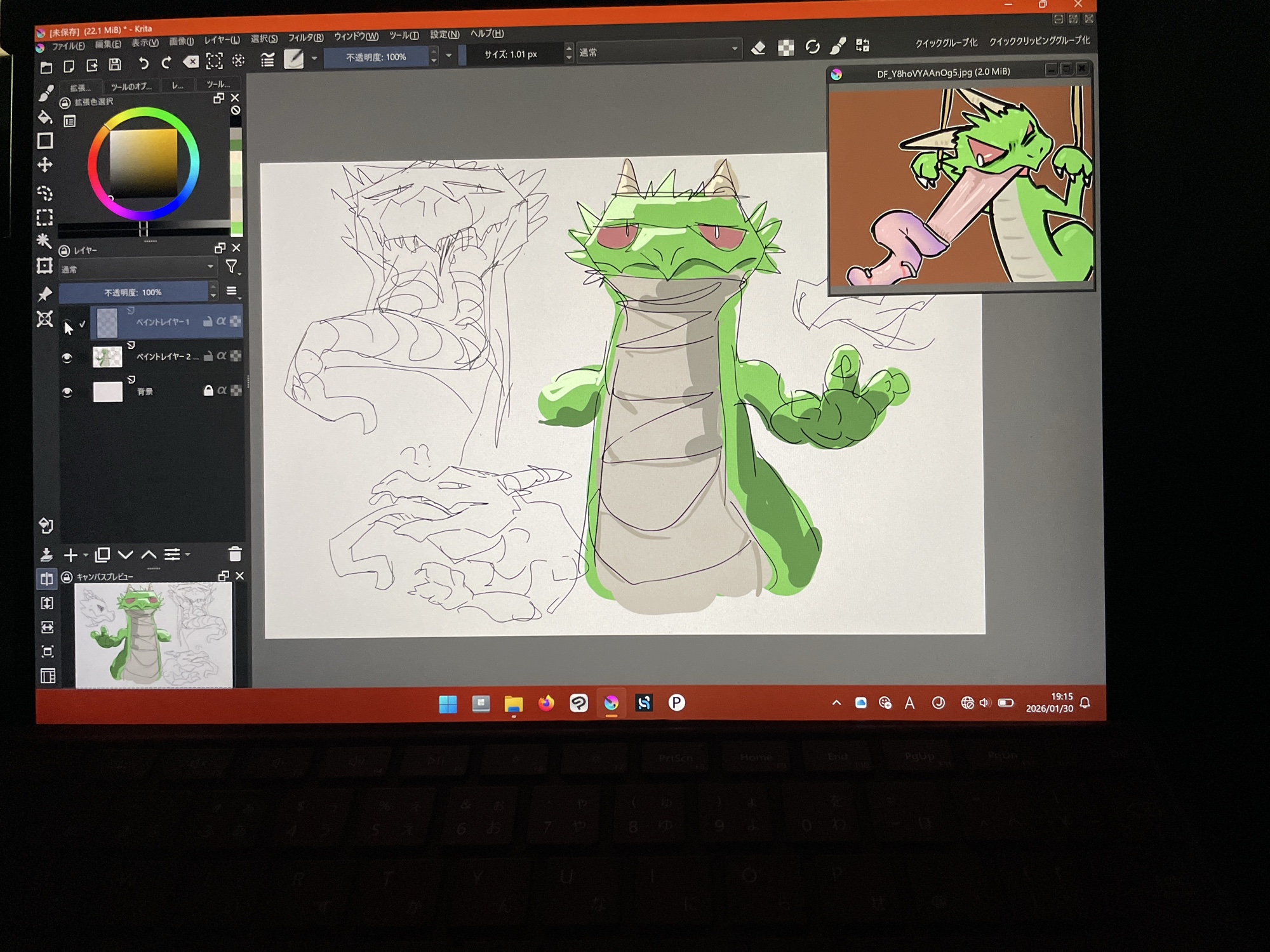Delete layer with trash icon

coord(235,554)
